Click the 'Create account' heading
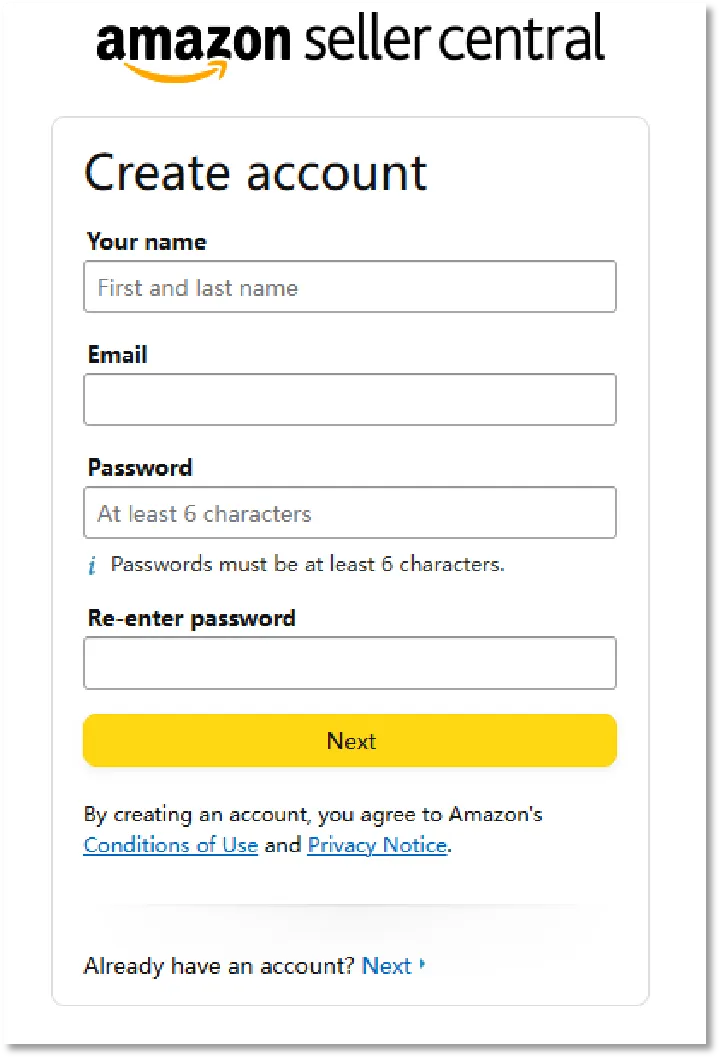Viewport: 722px width, 1059px height. click(256, 173)
